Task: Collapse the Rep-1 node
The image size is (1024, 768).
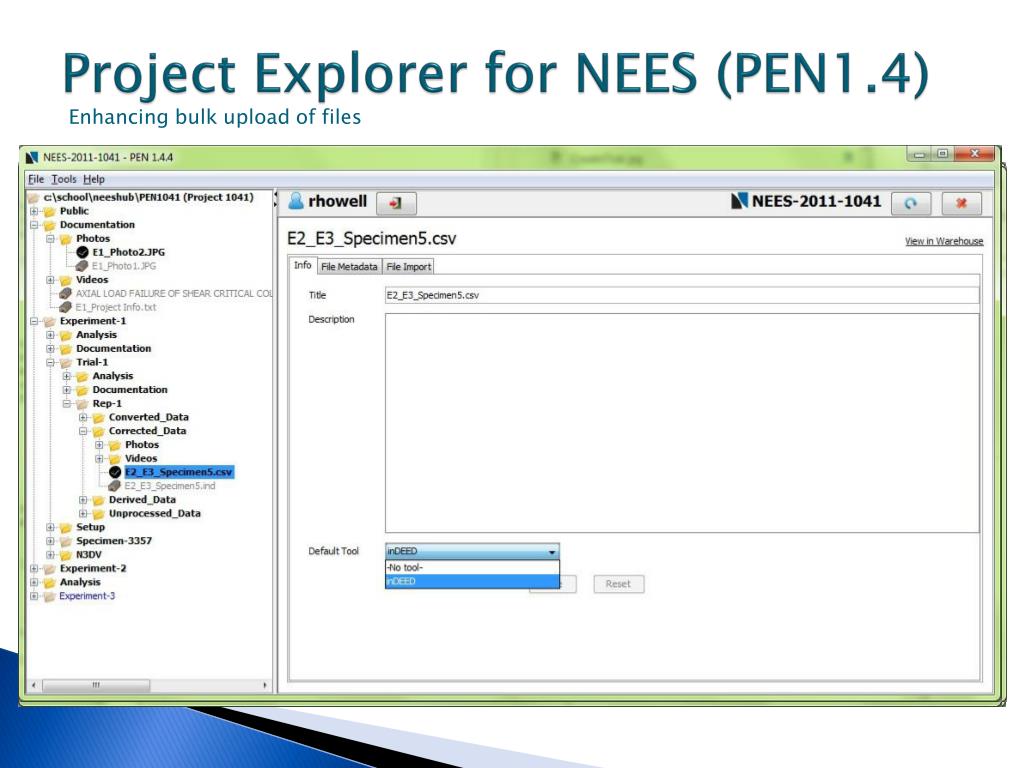Action: click(67, 404)
